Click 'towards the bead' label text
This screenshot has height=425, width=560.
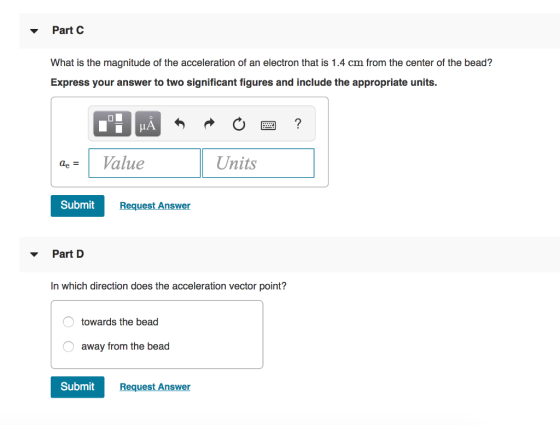click(x=120, y=322)
